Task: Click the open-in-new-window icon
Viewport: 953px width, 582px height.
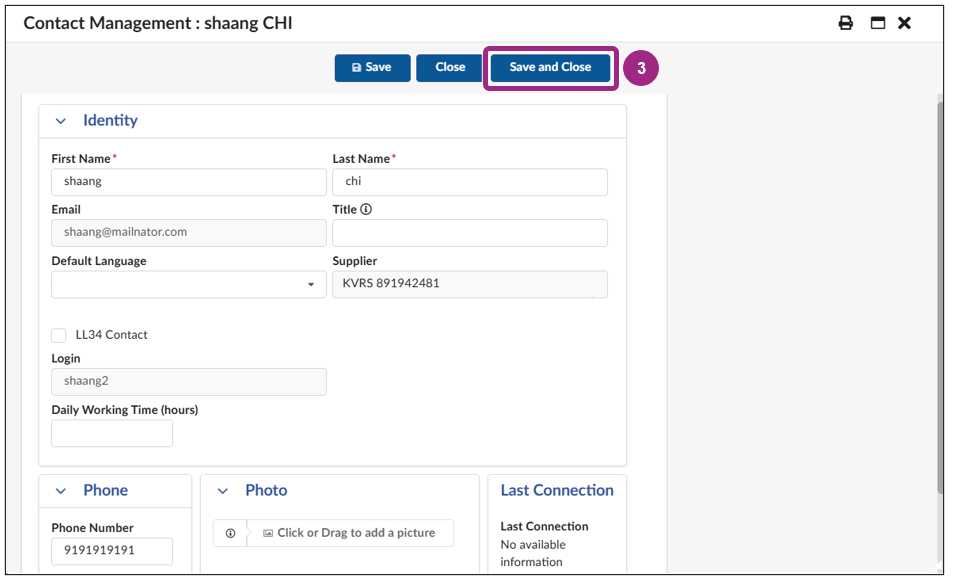Action: pyautogui.click(x=877, y=22)
